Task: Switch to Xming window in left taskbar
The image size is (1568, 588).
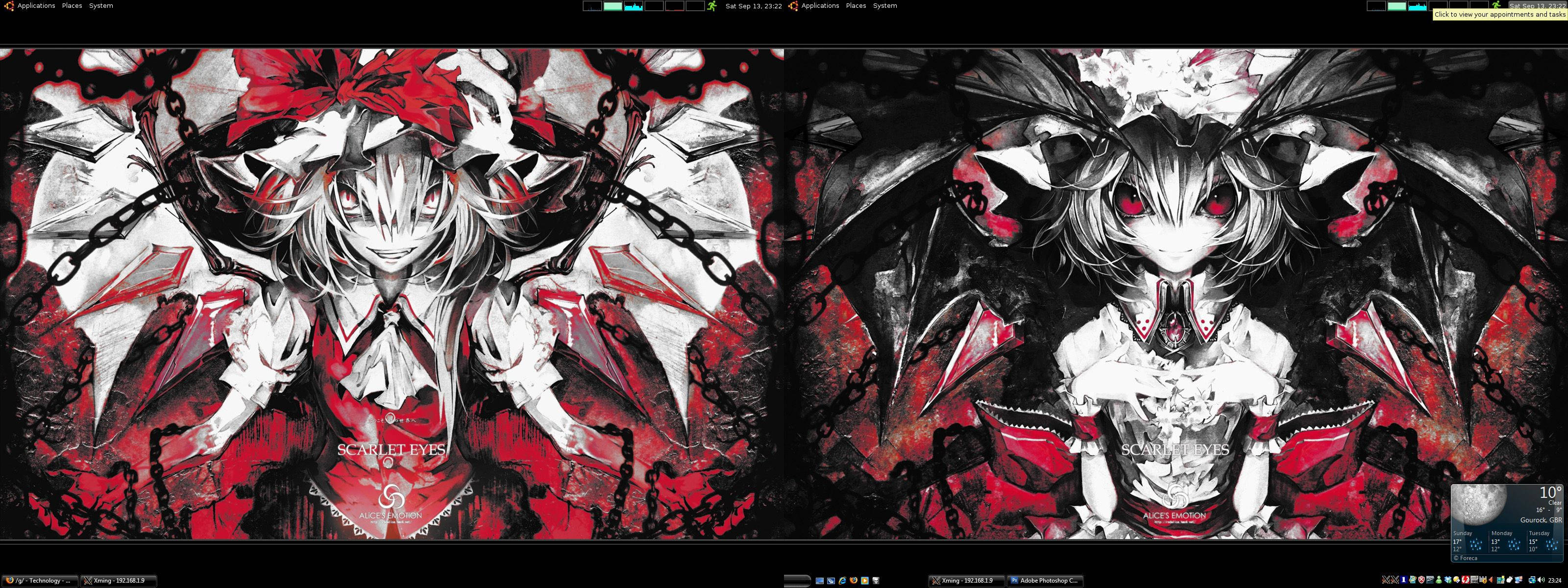Action: tap(119, 581)
